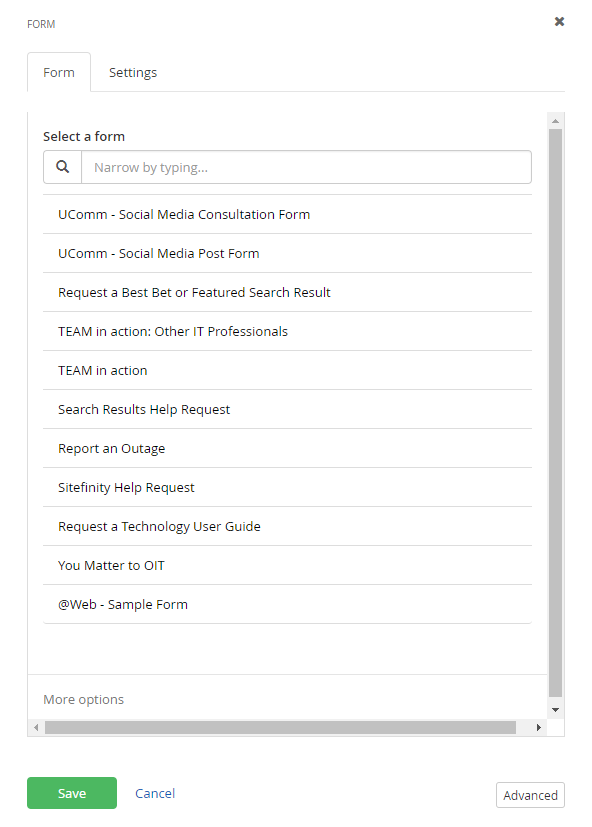Select the UComm - Social Media Consultation Form
The width and height of the screenshot is (592, 827).
pos(184,214)
